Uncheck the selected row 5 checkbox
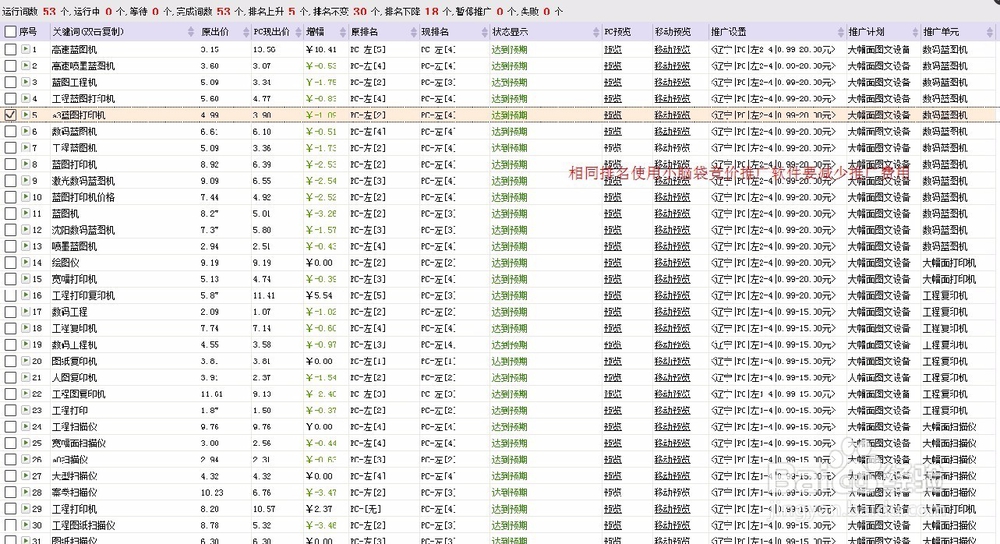1000x544 pixels. pyautogui.click(x=10, y=115)
